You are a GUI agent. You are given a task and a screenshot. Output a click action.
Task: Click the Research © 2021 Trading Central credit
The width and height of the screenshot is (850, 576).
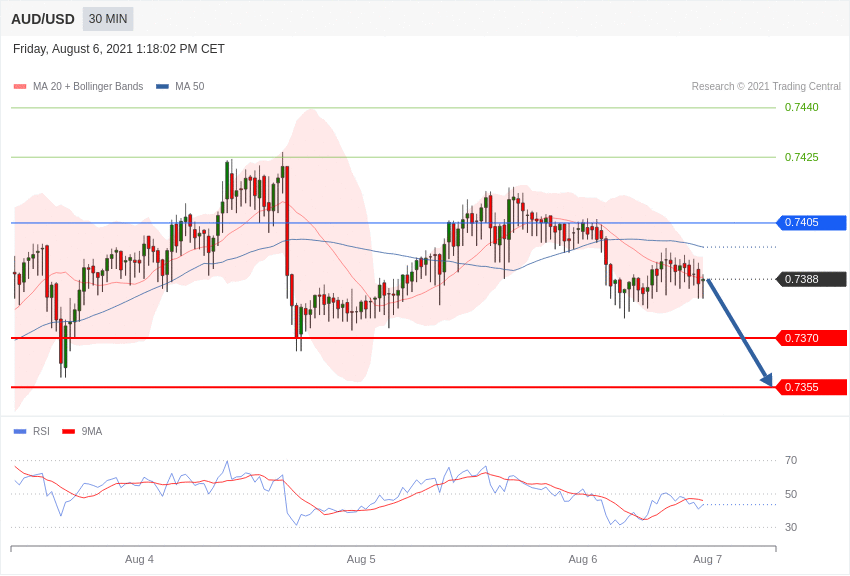point(766,86)
